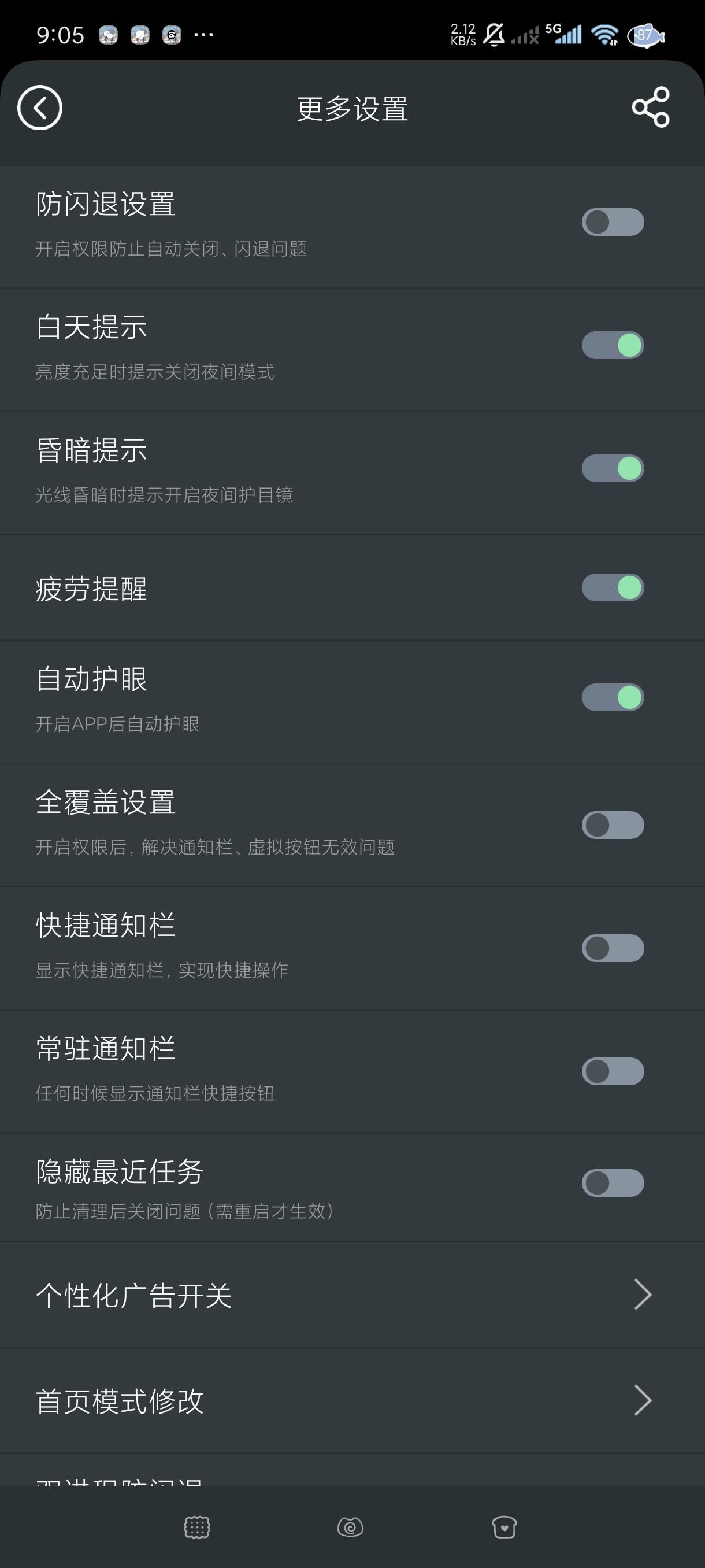Tap the muted bell status icon
This screenshot has width=705, height=1568.
[494, 35]
